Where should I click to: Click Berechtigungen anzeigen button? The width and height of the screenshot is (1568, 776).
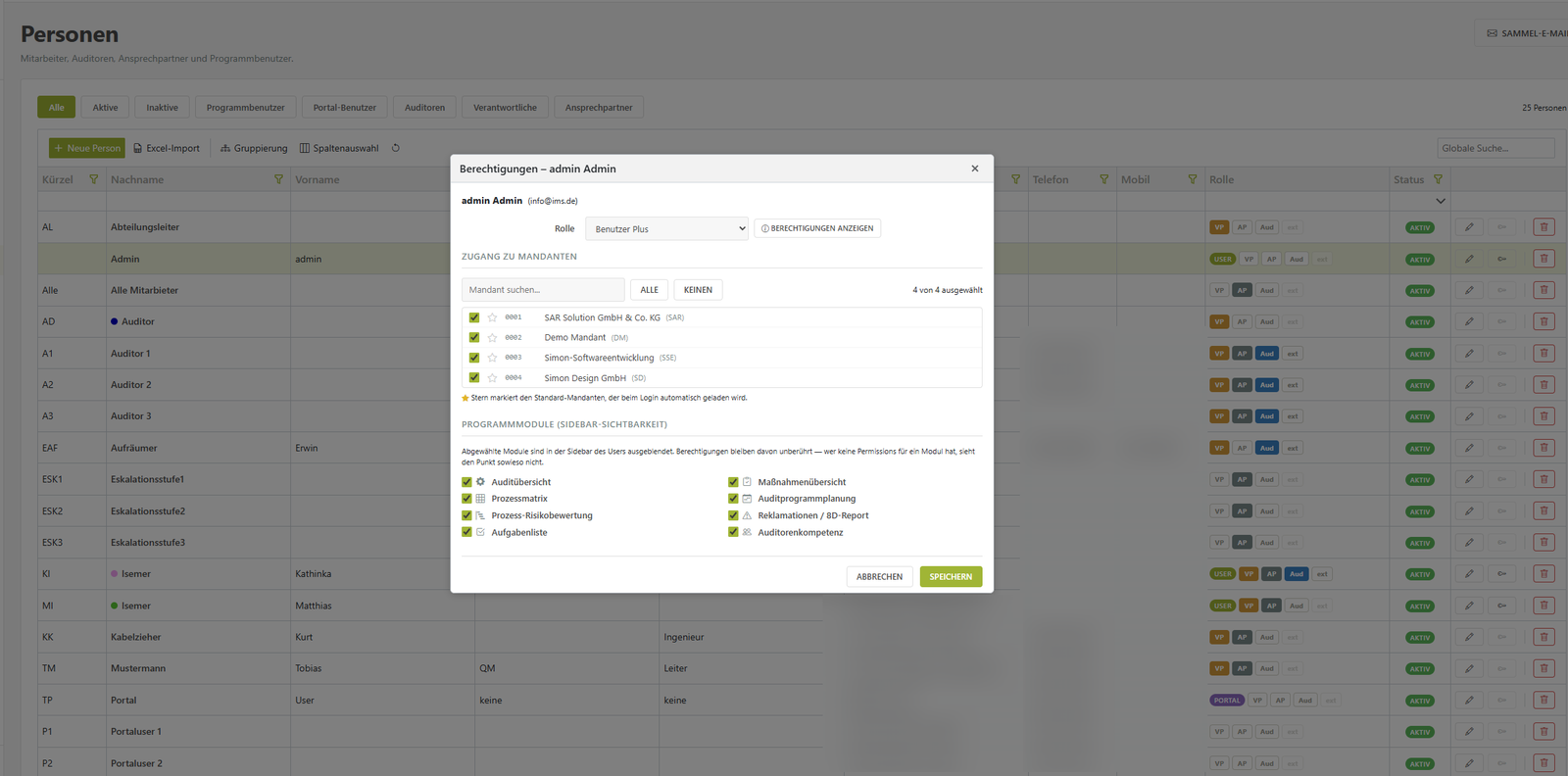pyautogui.click(x=817, y=228)
